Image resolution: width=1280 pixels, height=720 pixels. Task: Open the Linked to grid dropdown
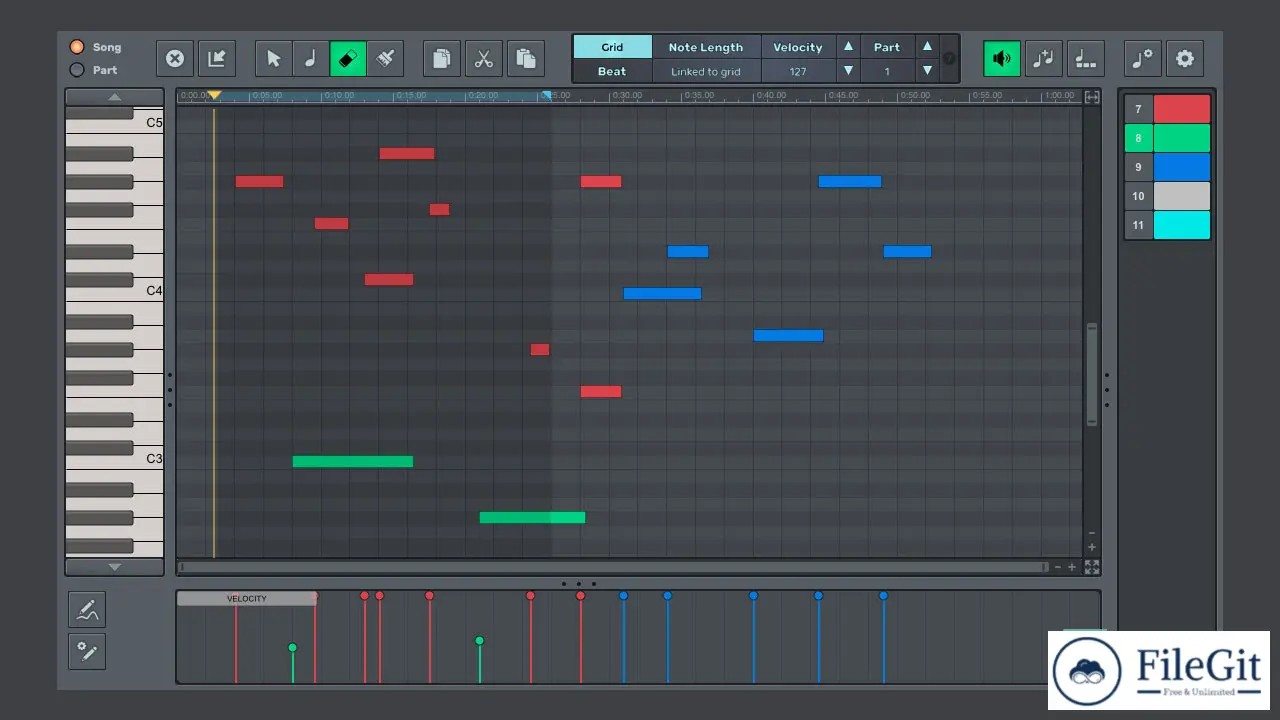pos(706,71)
